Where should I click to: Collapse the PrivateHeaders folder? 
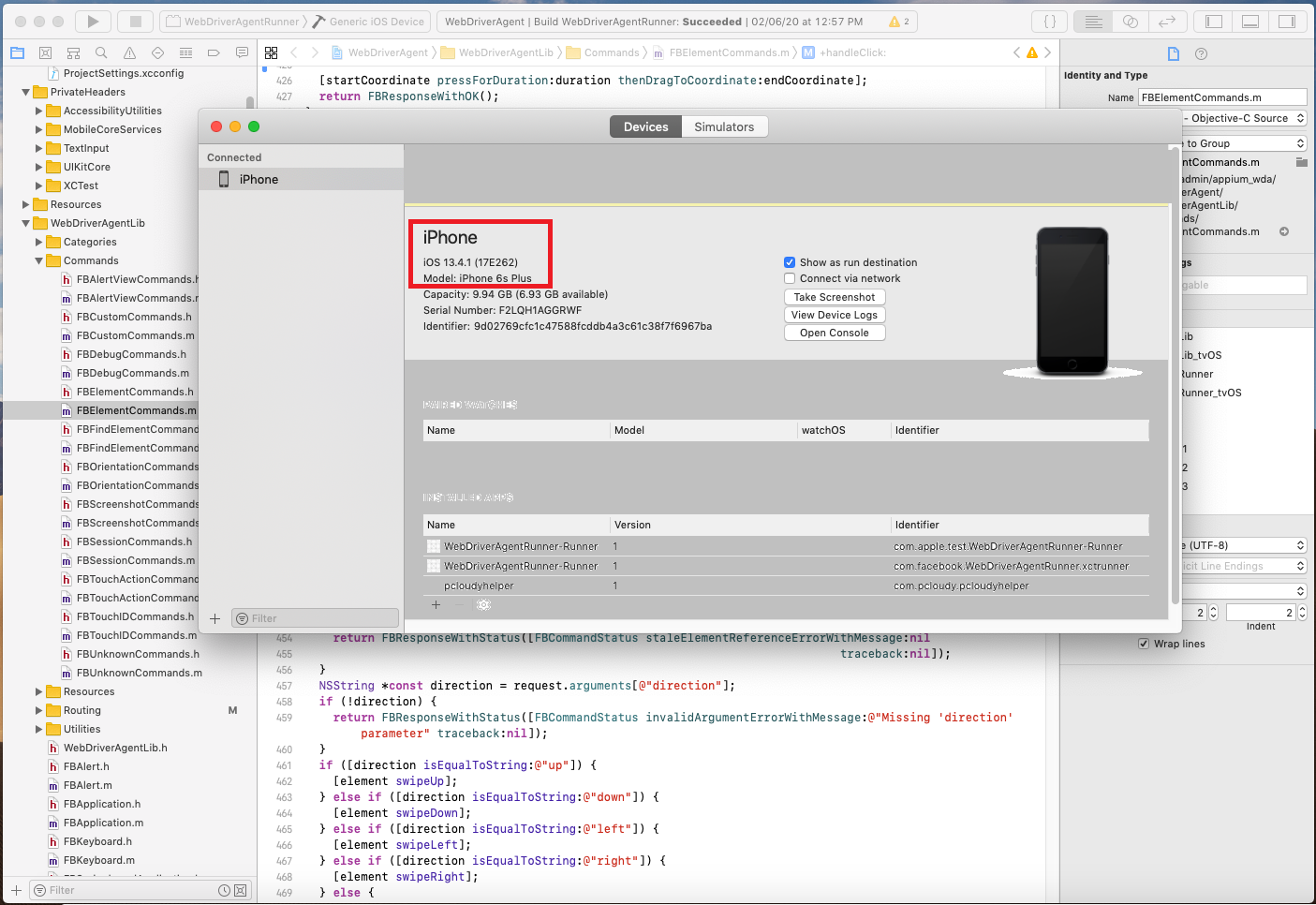pyautogui.click(x=25, y=92)
